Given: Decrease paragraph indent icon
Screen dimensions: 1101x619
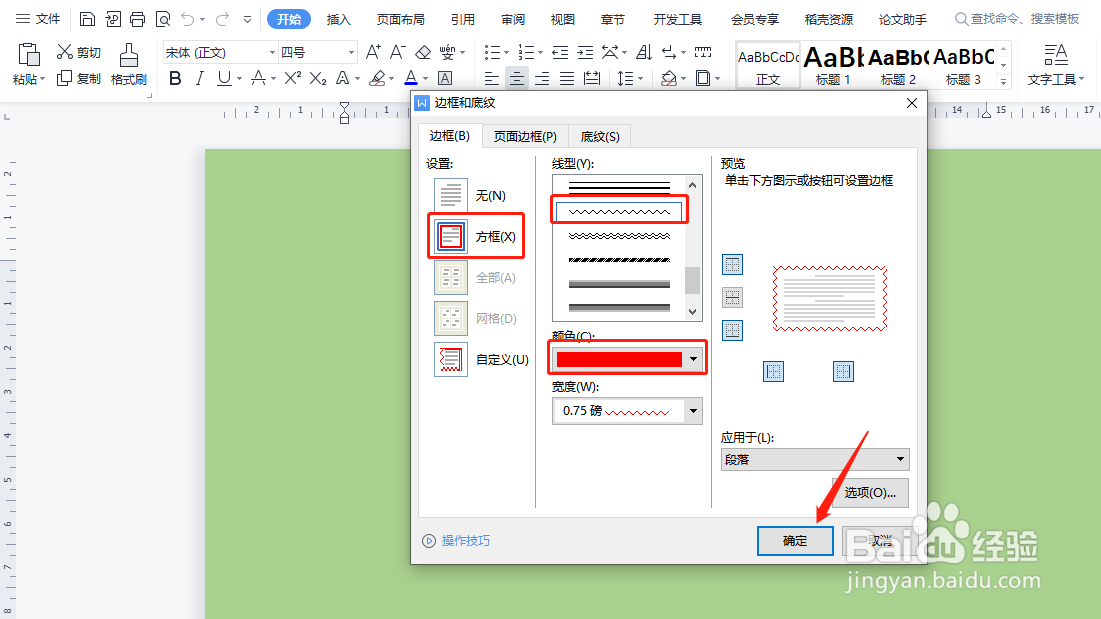Looking at the screenshot, I should tap(560, 52).
